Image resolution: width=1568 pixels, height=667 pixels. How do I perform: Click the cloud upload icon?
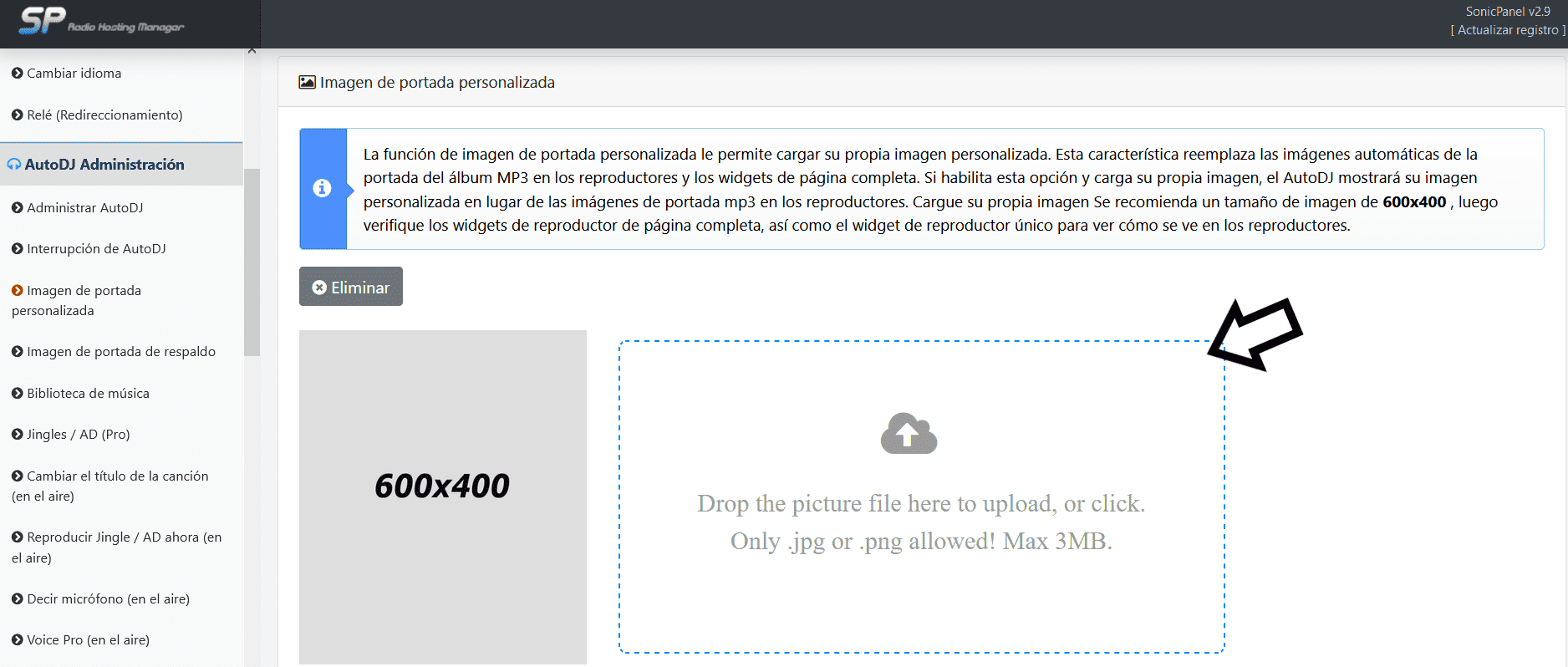point(909,433)
